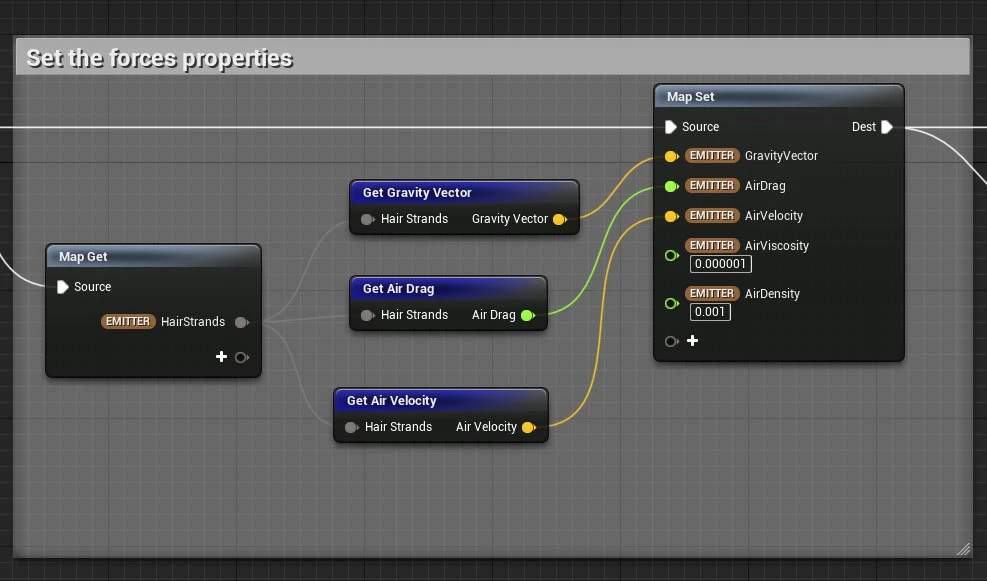Click the EMITTER tag beside AirDrag
Image resolution: width=987 pixels, height=581 pixels.
712,186
